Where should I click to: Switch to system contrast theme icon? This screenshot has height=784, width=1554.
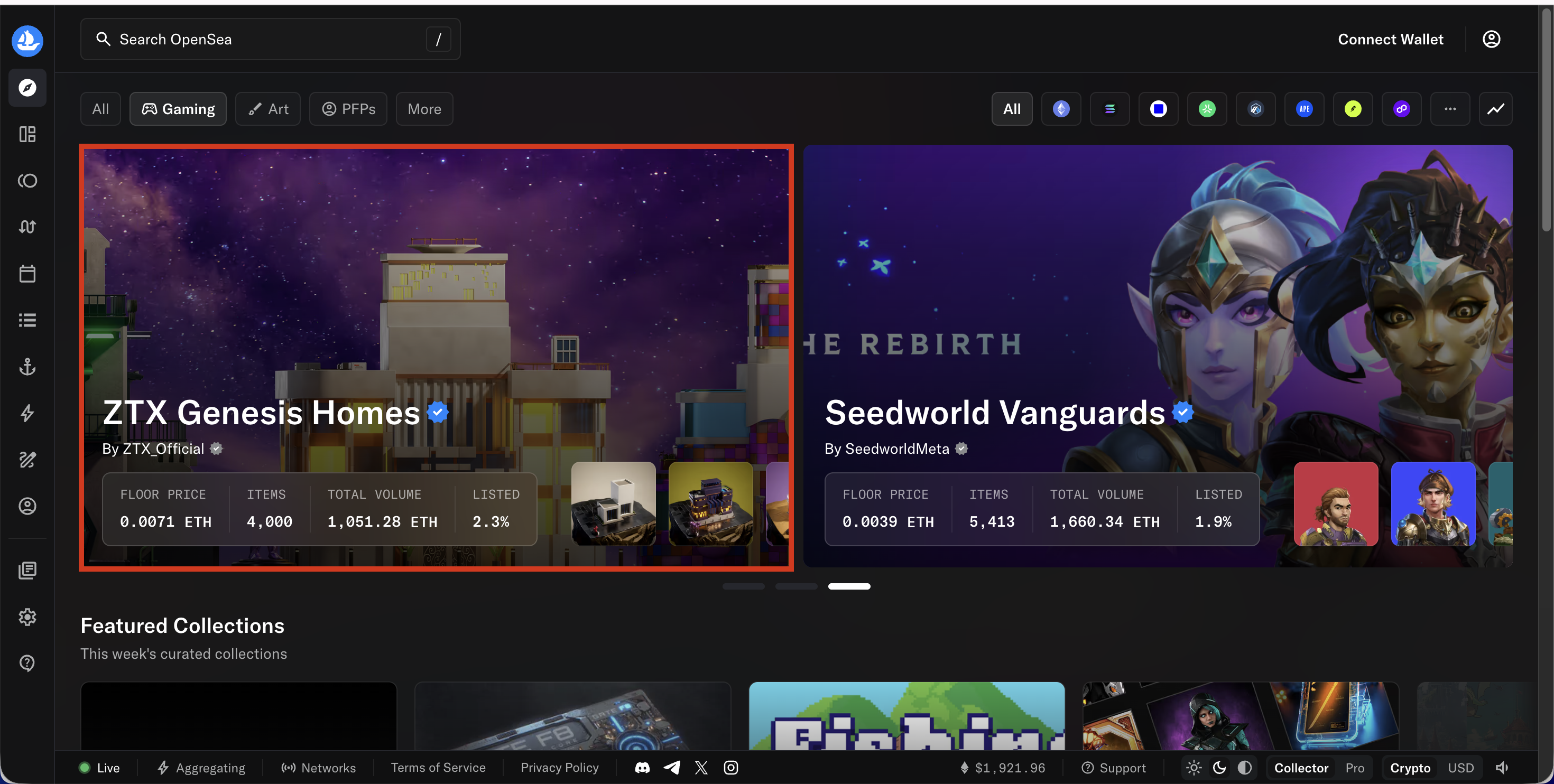tap(1245, 767)
